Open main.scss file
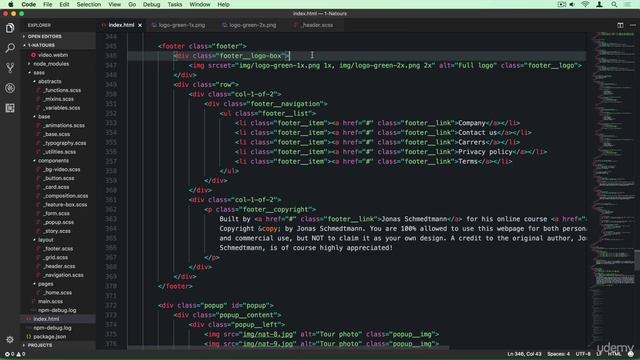 pos(50,302)
